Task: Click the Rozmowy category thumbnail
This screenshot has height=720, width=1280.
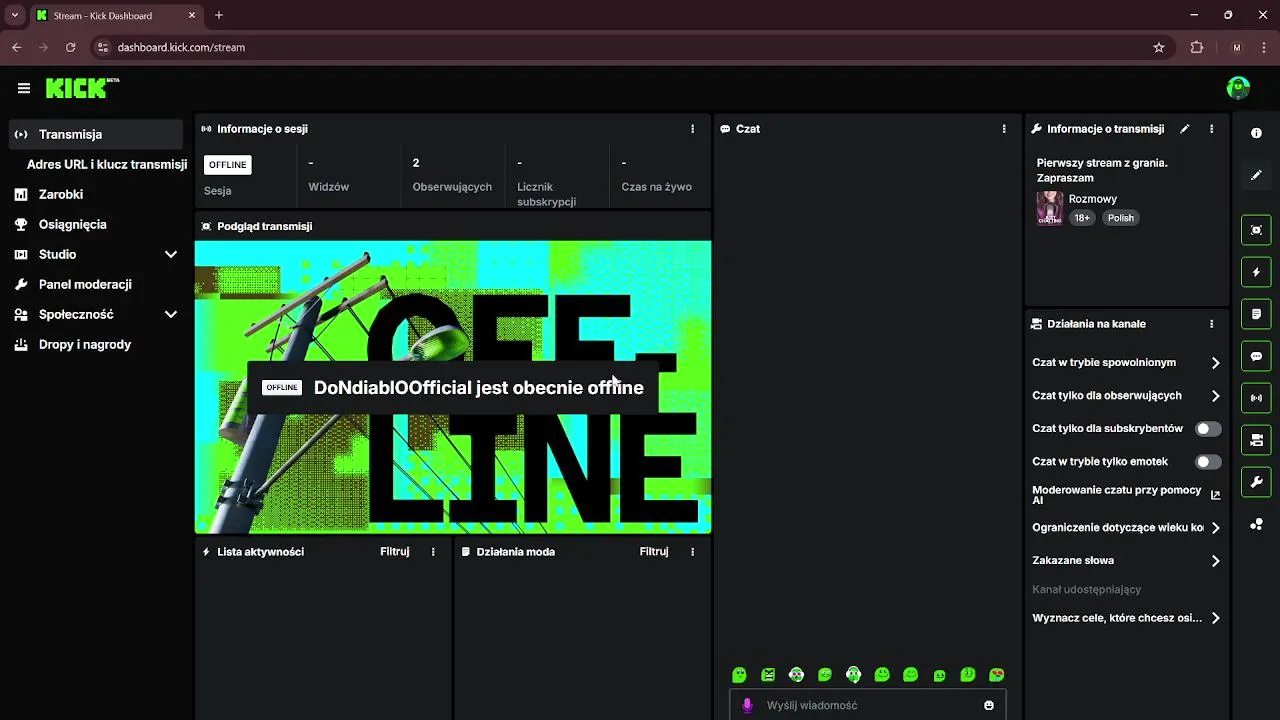Action: [x=1050, y=208]
